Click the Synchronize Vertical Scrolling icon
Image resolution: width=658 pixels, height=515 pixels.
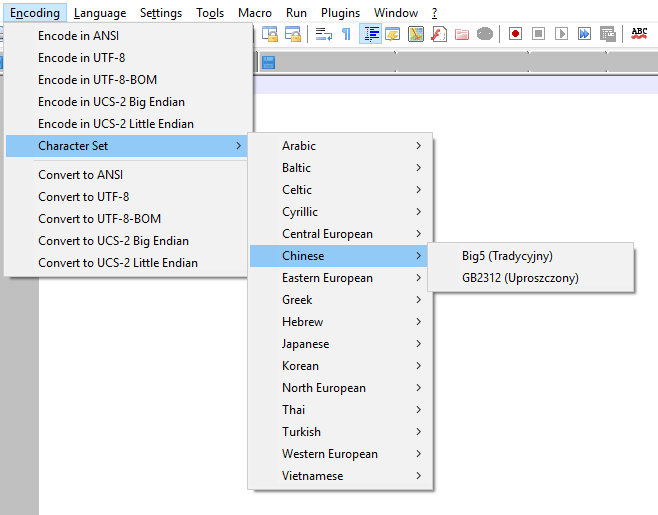click(270, 34)
